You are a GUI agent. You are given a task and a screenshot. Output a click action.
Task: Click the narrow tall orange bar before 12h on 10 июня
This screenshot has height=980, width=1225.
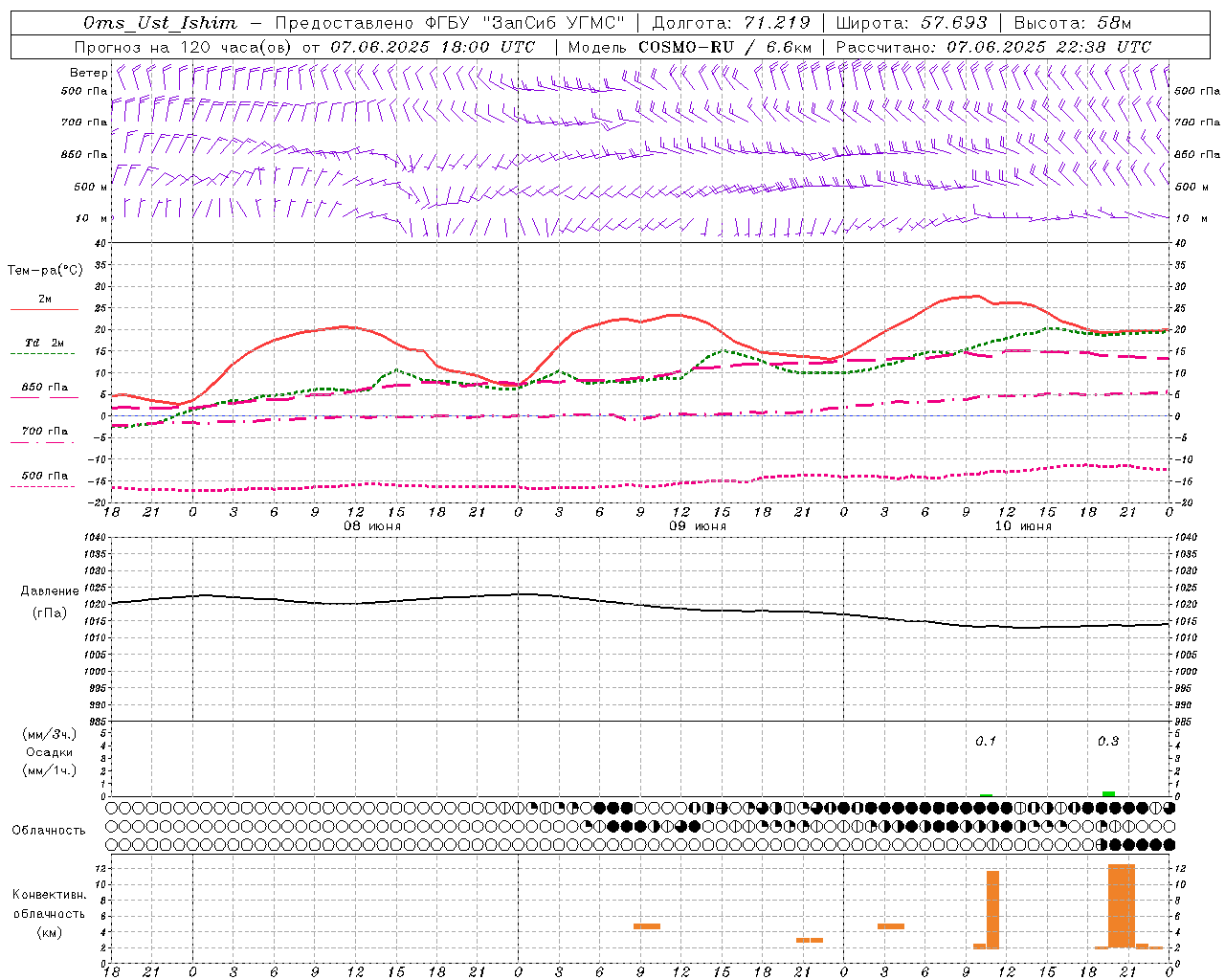pos(992,909)
